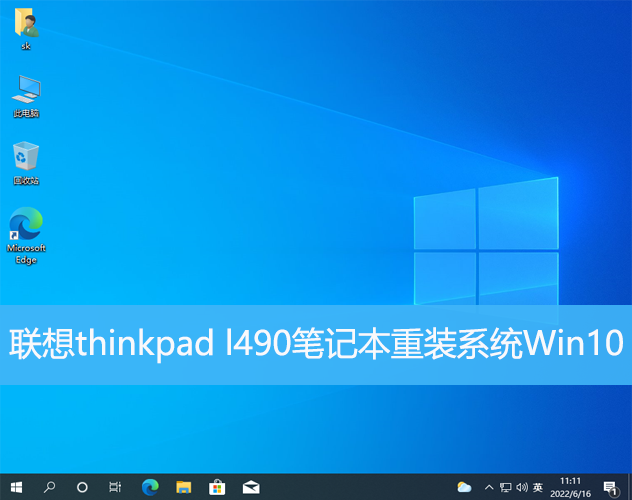This screenshot has height=500, width=632.
Task: Toggle the 英 input method indicator
Action: tap(538, 487)
